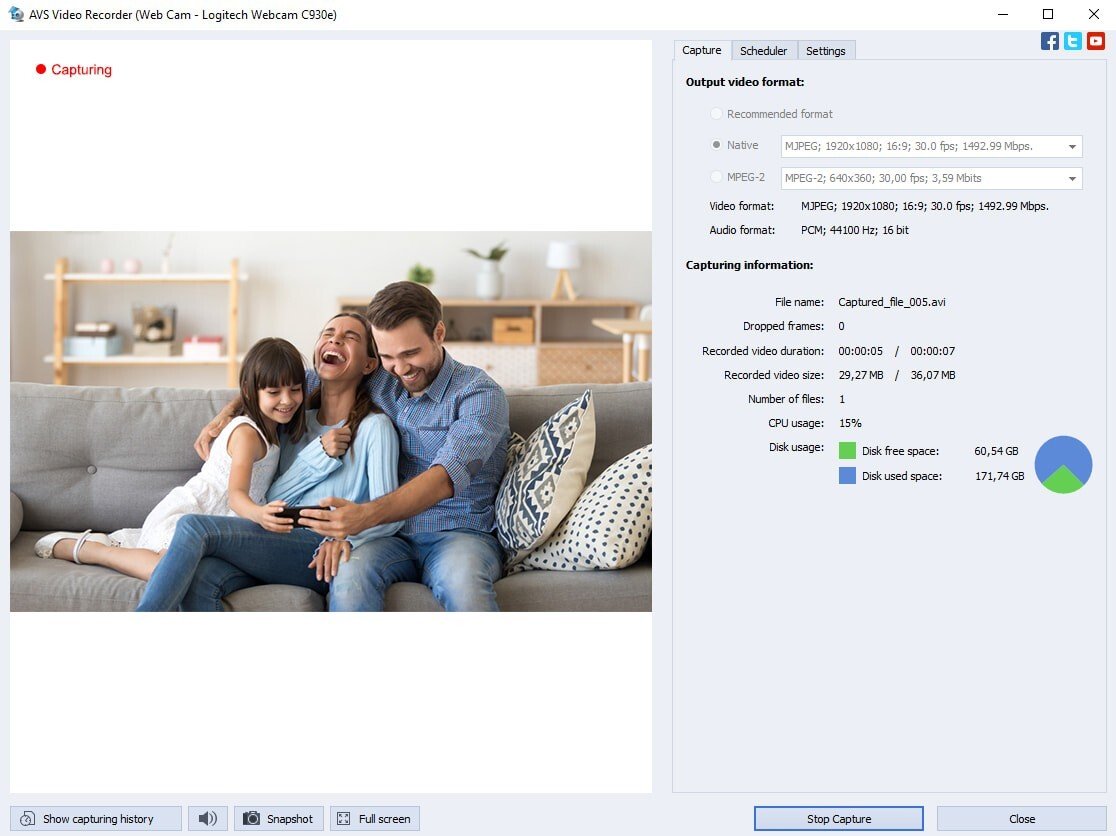Take a Snapshot of the webcam feed
1116x836 pixels.
tap(278, 818)
